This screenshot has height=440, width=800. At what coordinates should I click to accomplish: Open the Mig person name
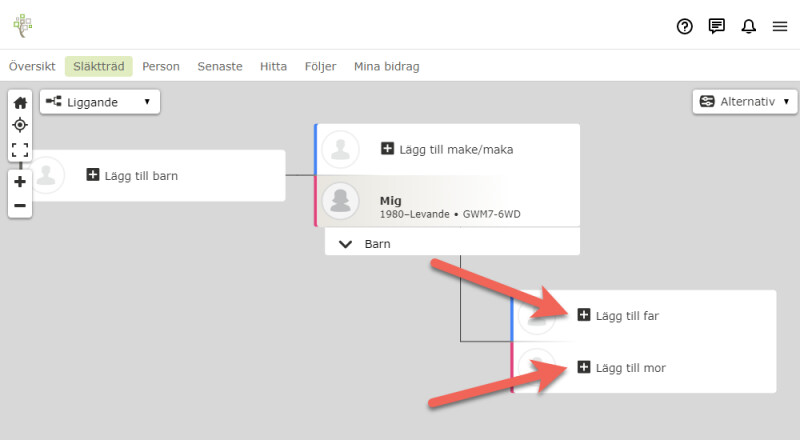pyautogui.click(x=390, y=201)
